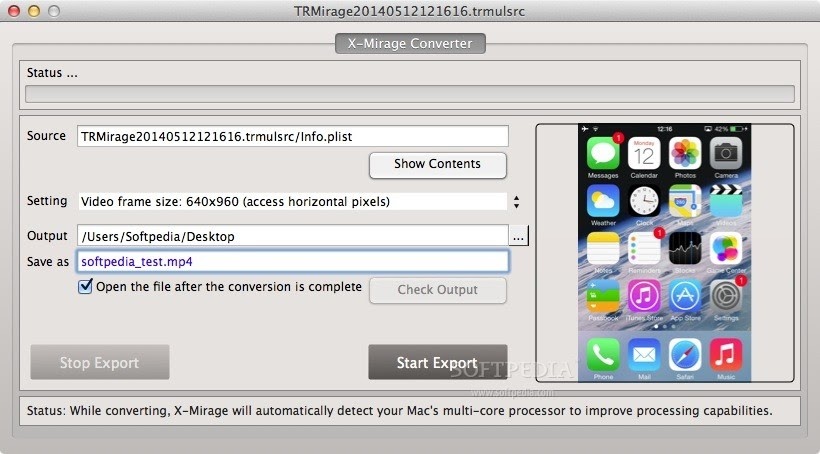Click the Output path field
Screen dimensions: 820x454
click(x=293, y=236)
